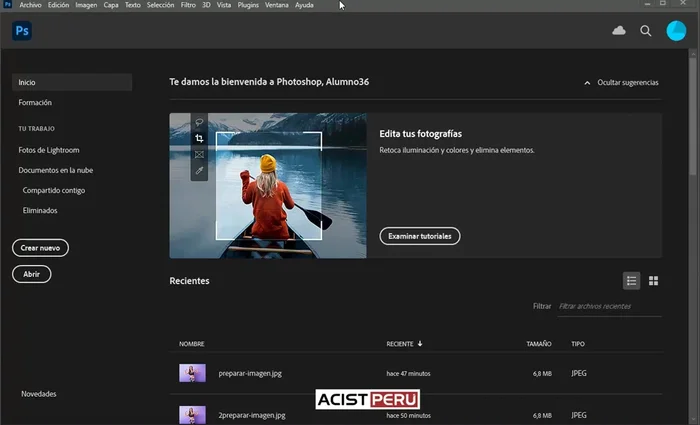Open the Imagen menu
The image size is (700, 425).
click(86, 5)
